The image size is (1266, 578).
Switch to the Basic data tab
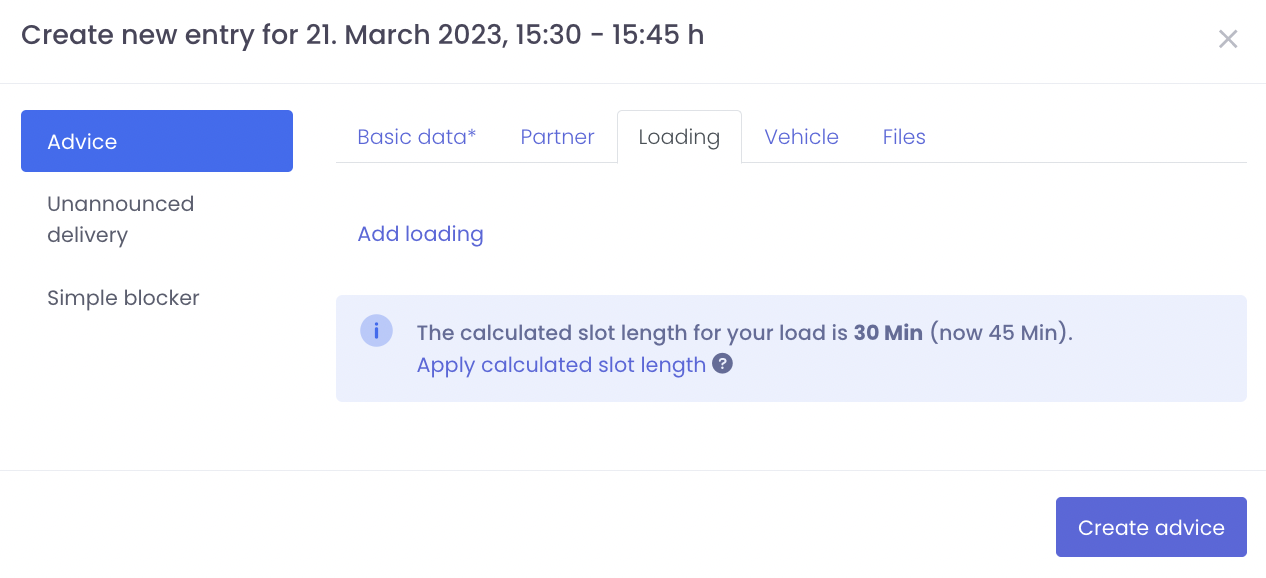click(416, 137)
